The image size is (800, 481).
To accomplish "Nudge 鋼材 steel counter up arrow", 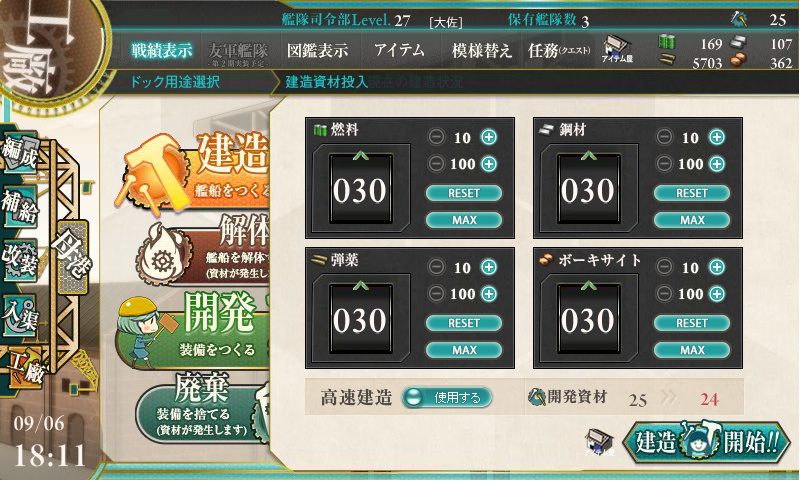I will tap(588, 155).
